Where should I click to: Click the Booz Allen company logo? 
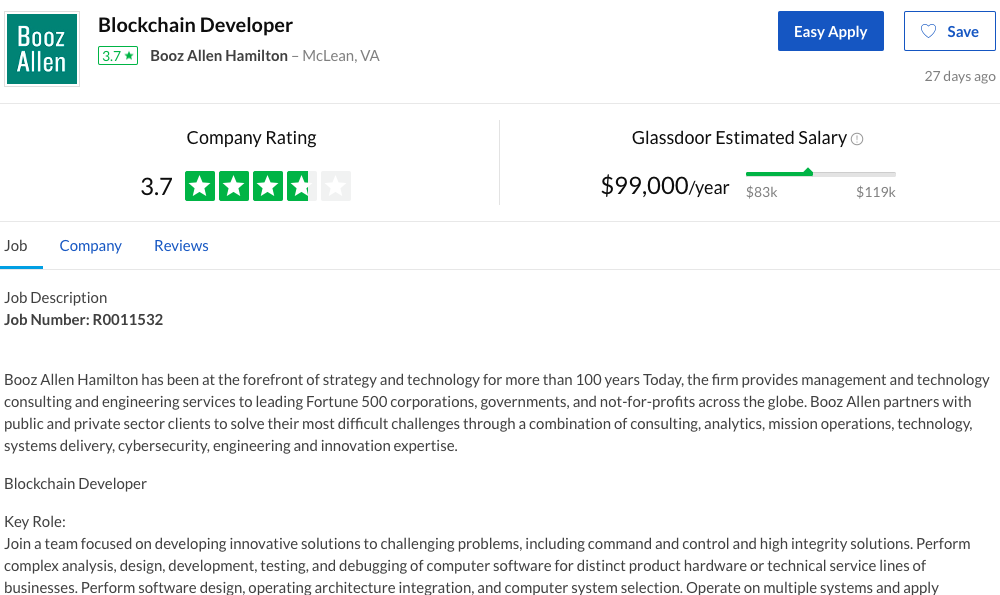[42, 50]
